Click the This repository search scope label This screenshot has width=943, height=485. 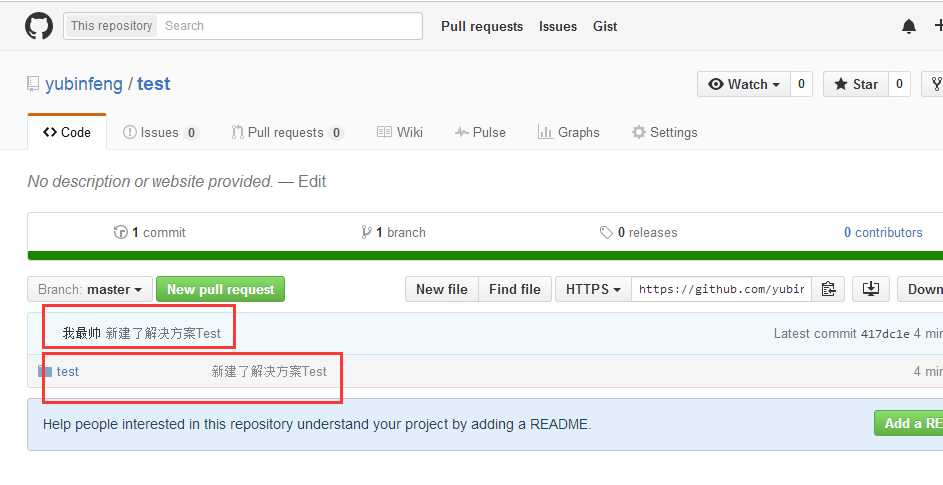point(111,26)
